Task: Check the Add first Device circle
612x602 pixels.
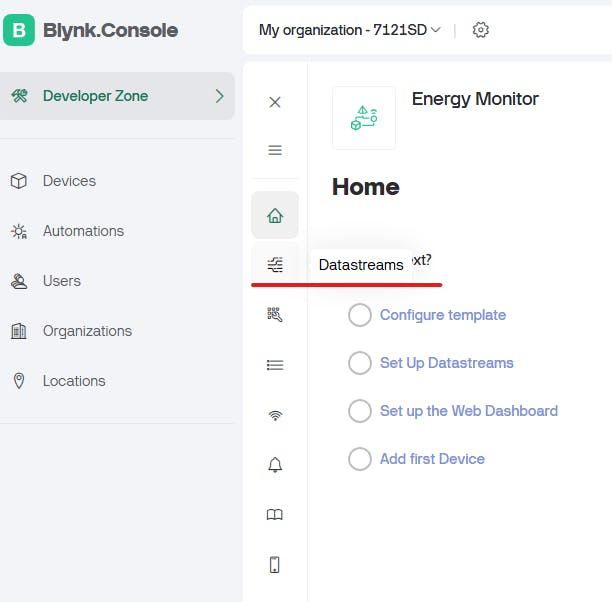Action: click(x=360, y=459)
